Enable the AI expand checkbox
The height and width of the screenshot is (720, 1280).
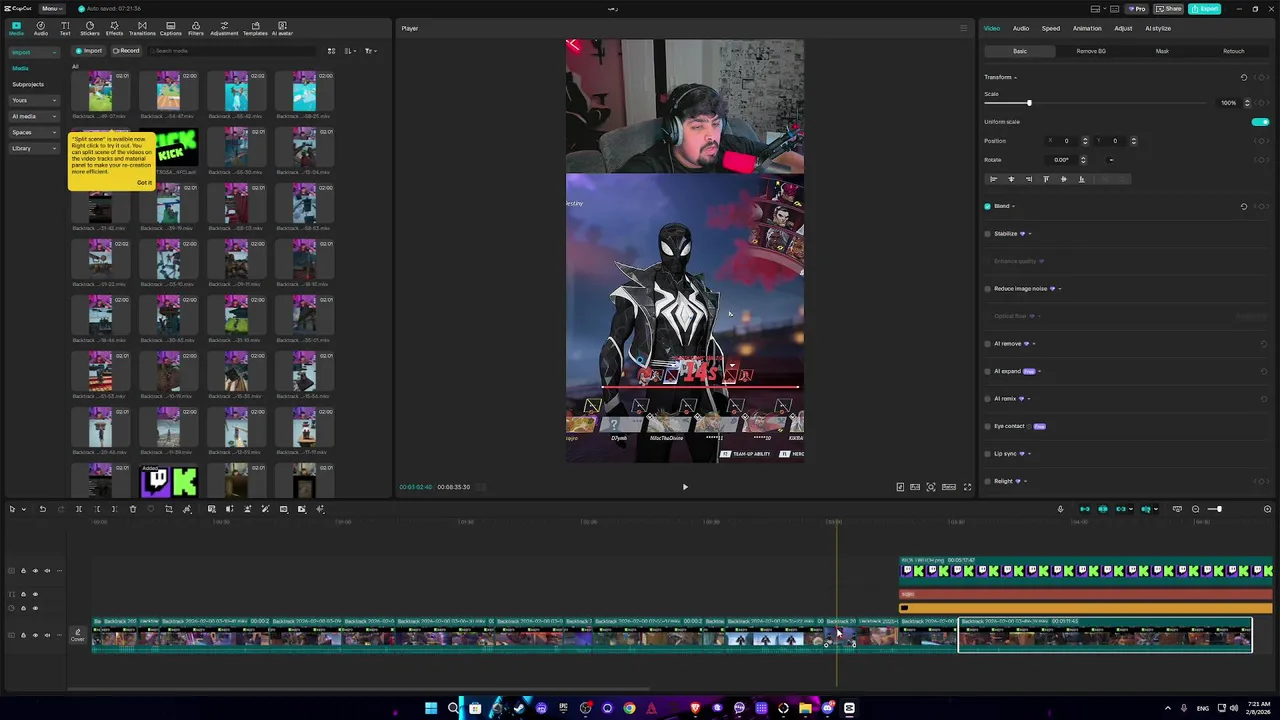point(987,371)
